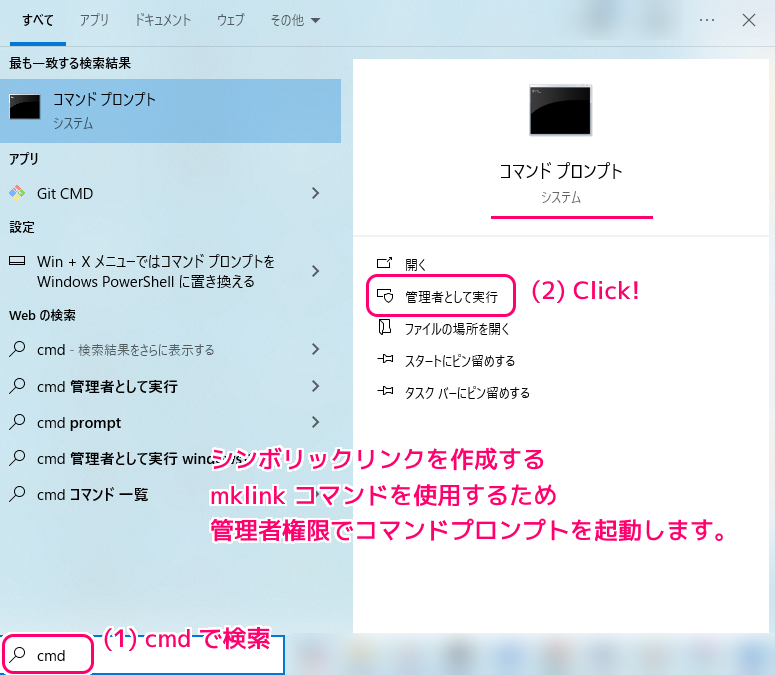Expand the その他 dropdown
The height and width of the screenshot is (675, 775).
click(295, 20)
